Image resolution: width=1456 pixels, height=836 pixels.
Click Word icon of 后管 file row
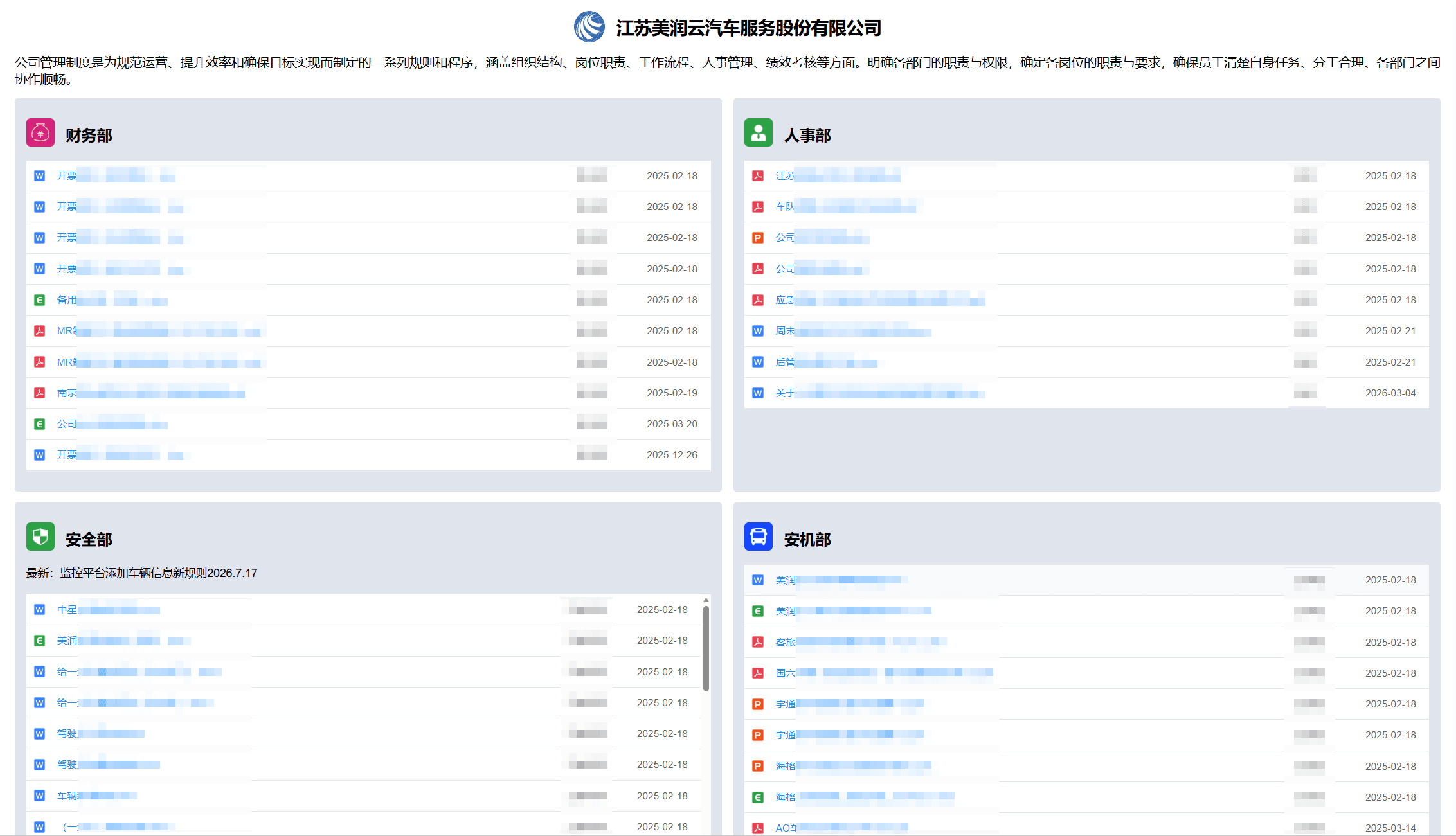(758, 362)
